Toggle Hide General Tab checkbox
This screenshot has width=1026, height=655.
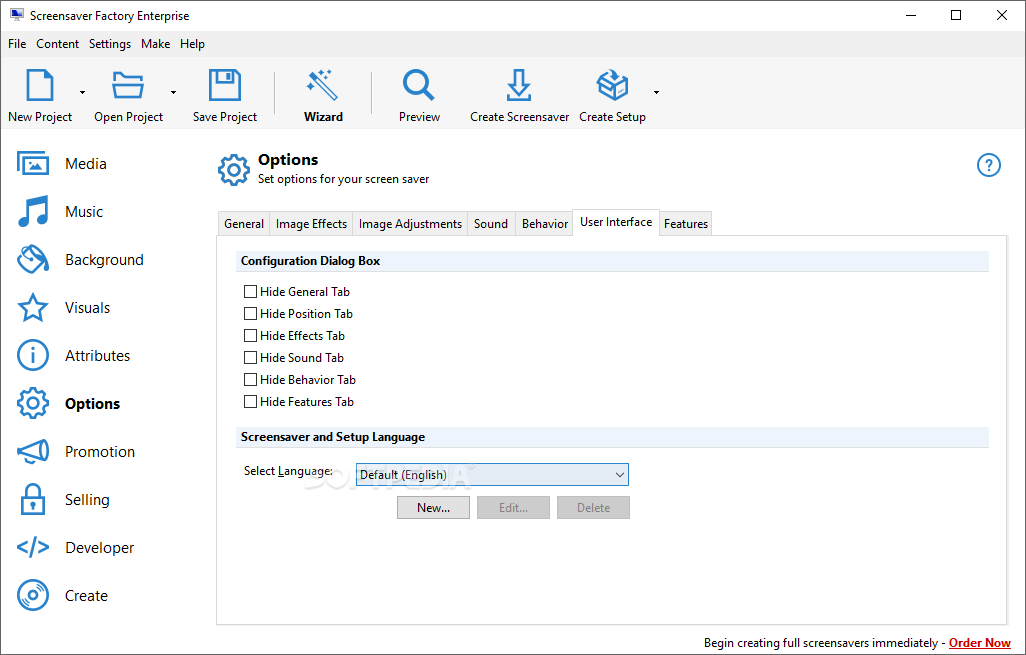click(x=250, y=291)
